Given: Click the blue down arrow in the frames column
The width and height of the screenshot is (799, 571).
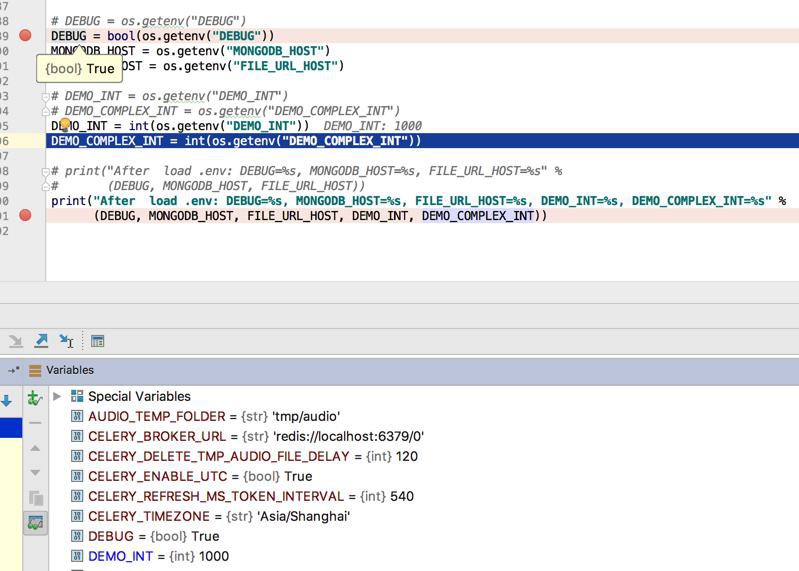Looking at the screenshot, I should [6, 400].
